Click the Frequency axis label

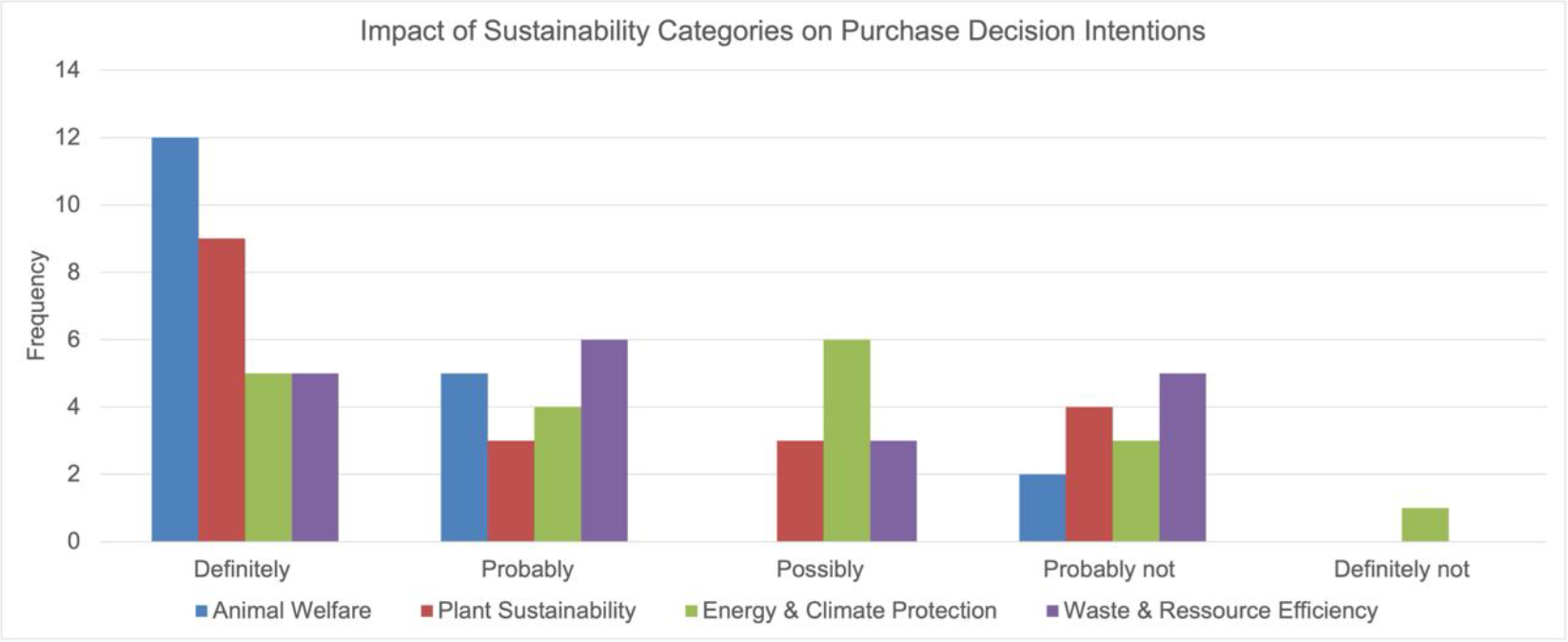[36, 305]
